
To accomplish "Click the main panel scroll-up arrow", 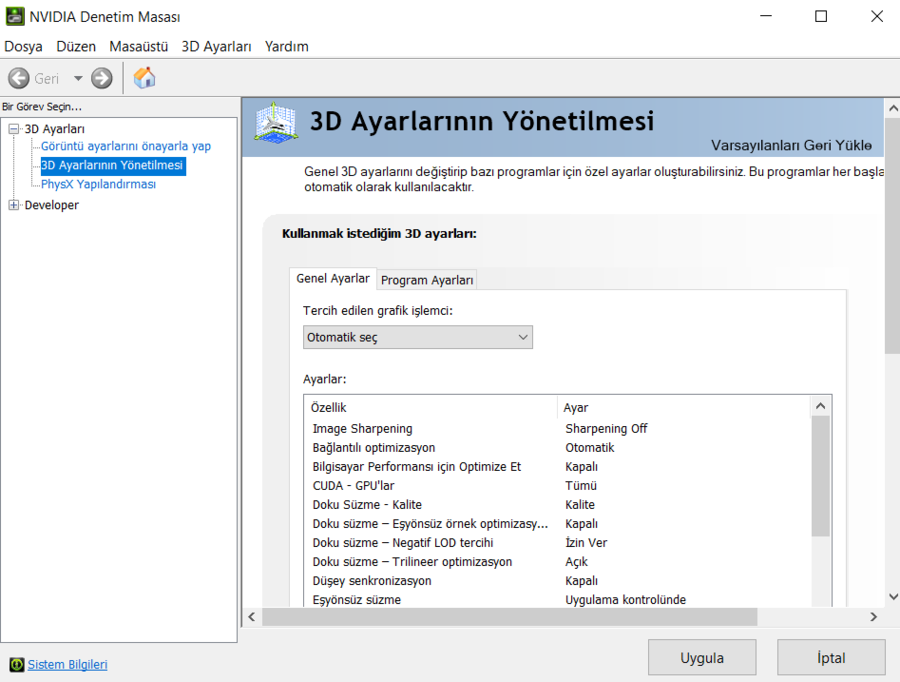I will [x=893, y=108].
